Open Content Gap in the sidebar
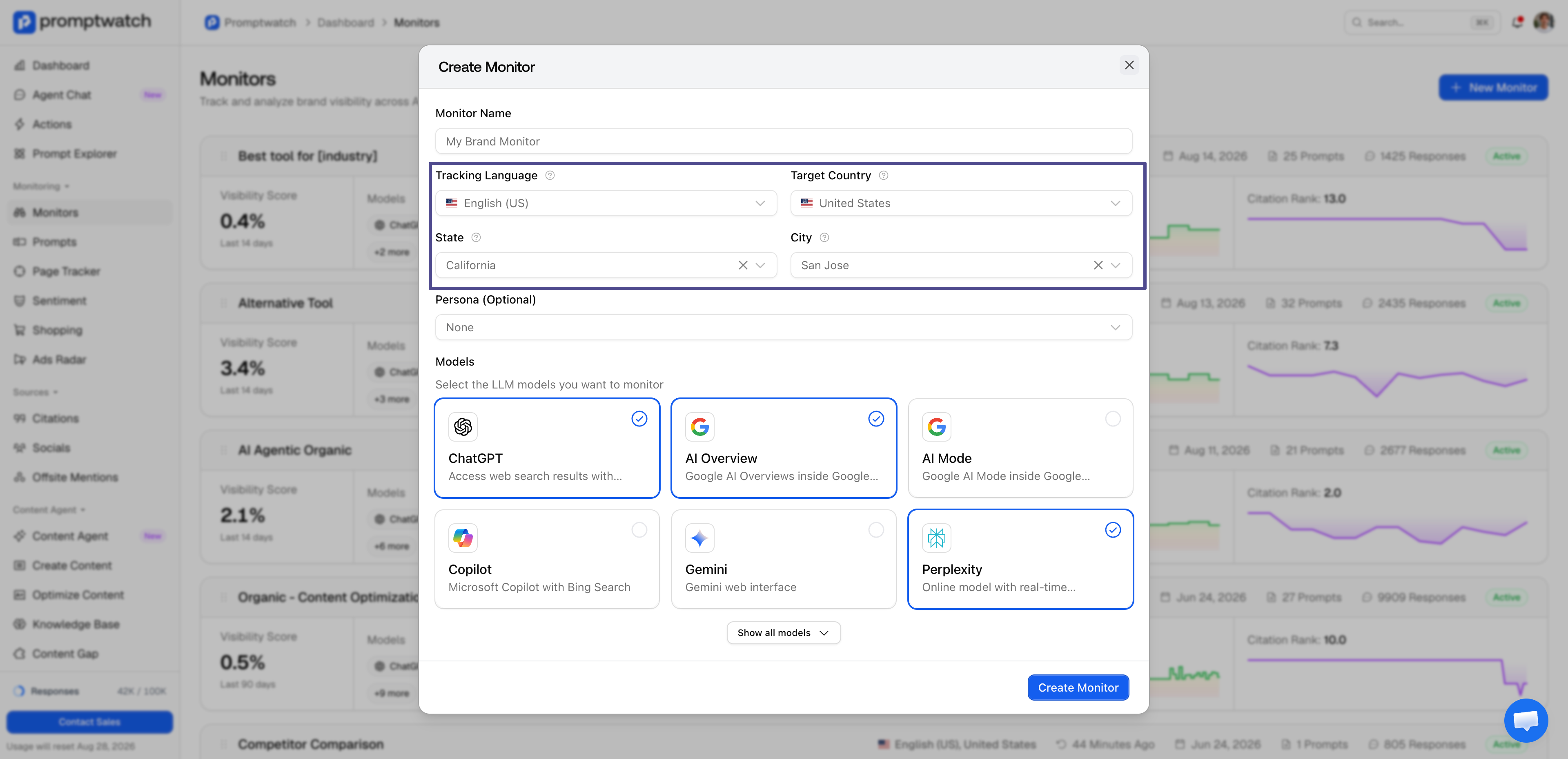Viewport: 1568px width, 759px height. point(89,654)
